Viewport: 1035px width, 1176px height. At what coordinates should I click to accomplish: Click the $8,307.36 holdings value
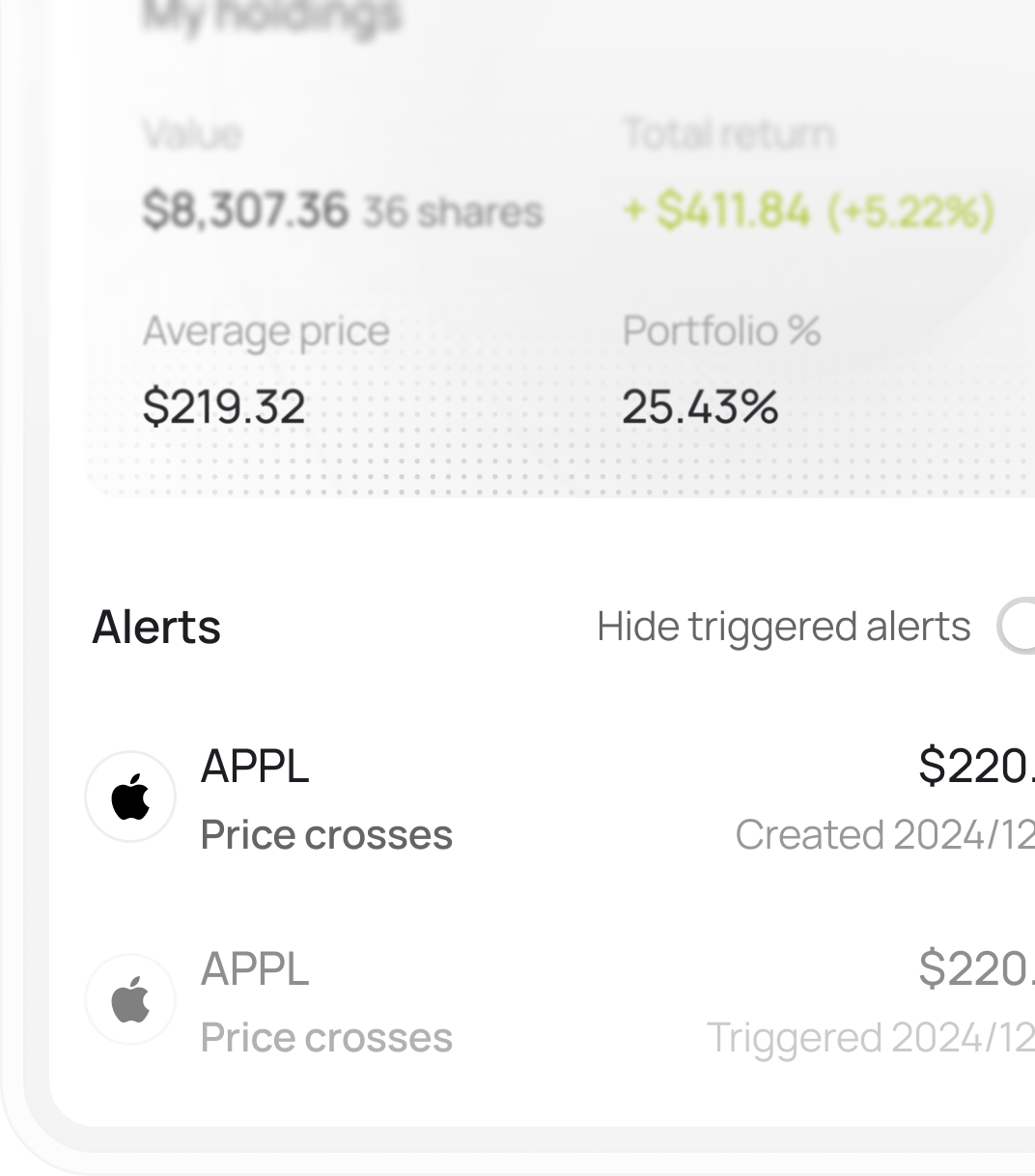coord(245,210)
